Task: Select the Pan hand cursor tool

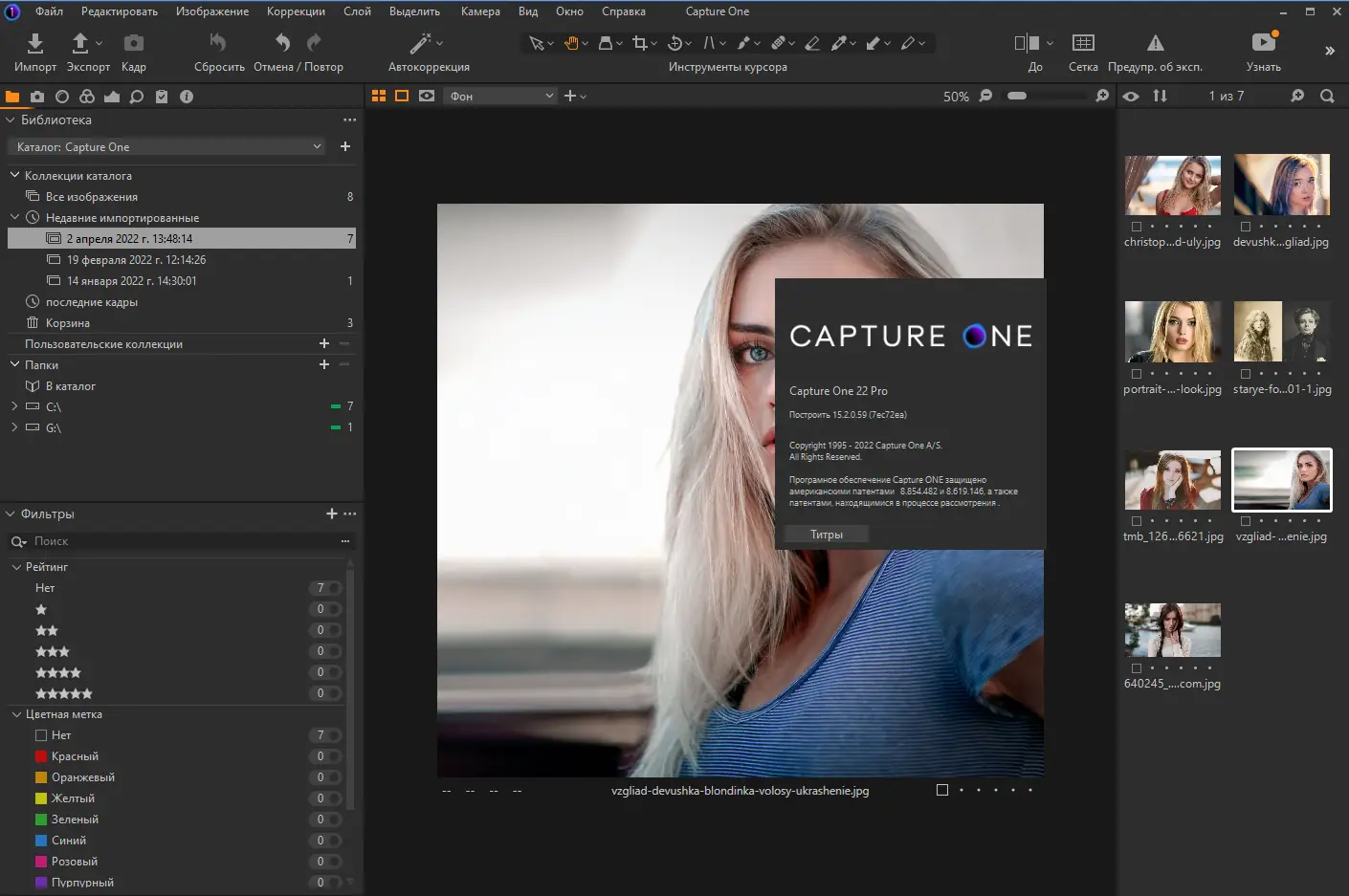Action: [x=571, y=43]
